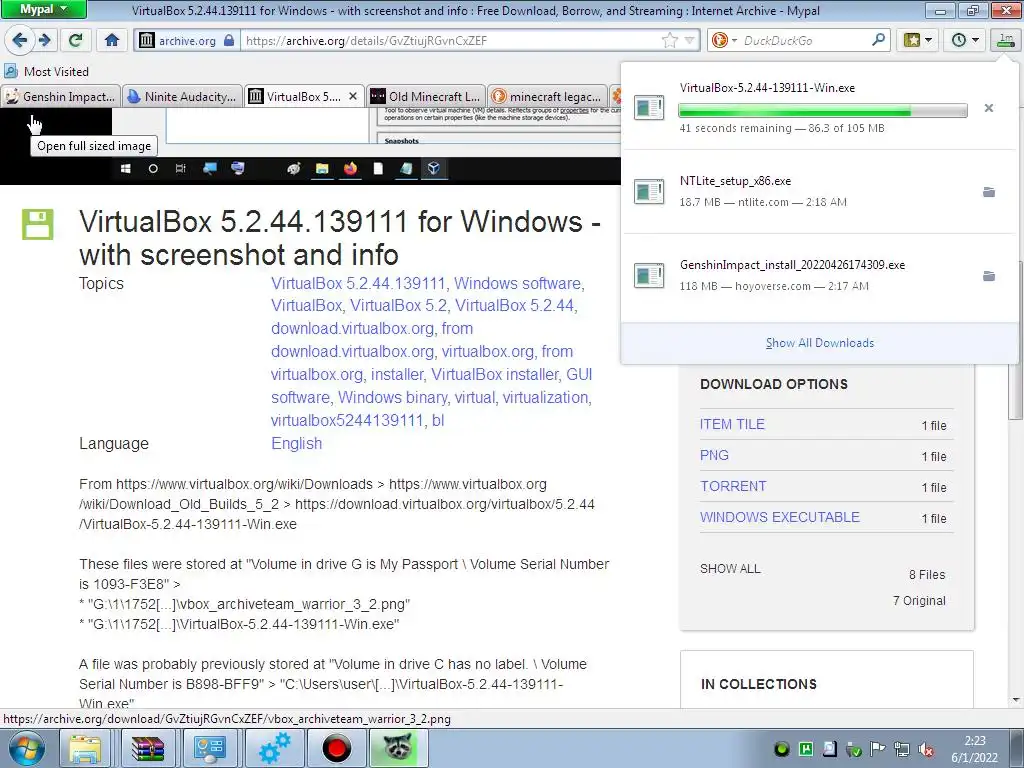Click the 7 Original text
The width and height of the screenshot is (1024, 768).
pos(919,601)
